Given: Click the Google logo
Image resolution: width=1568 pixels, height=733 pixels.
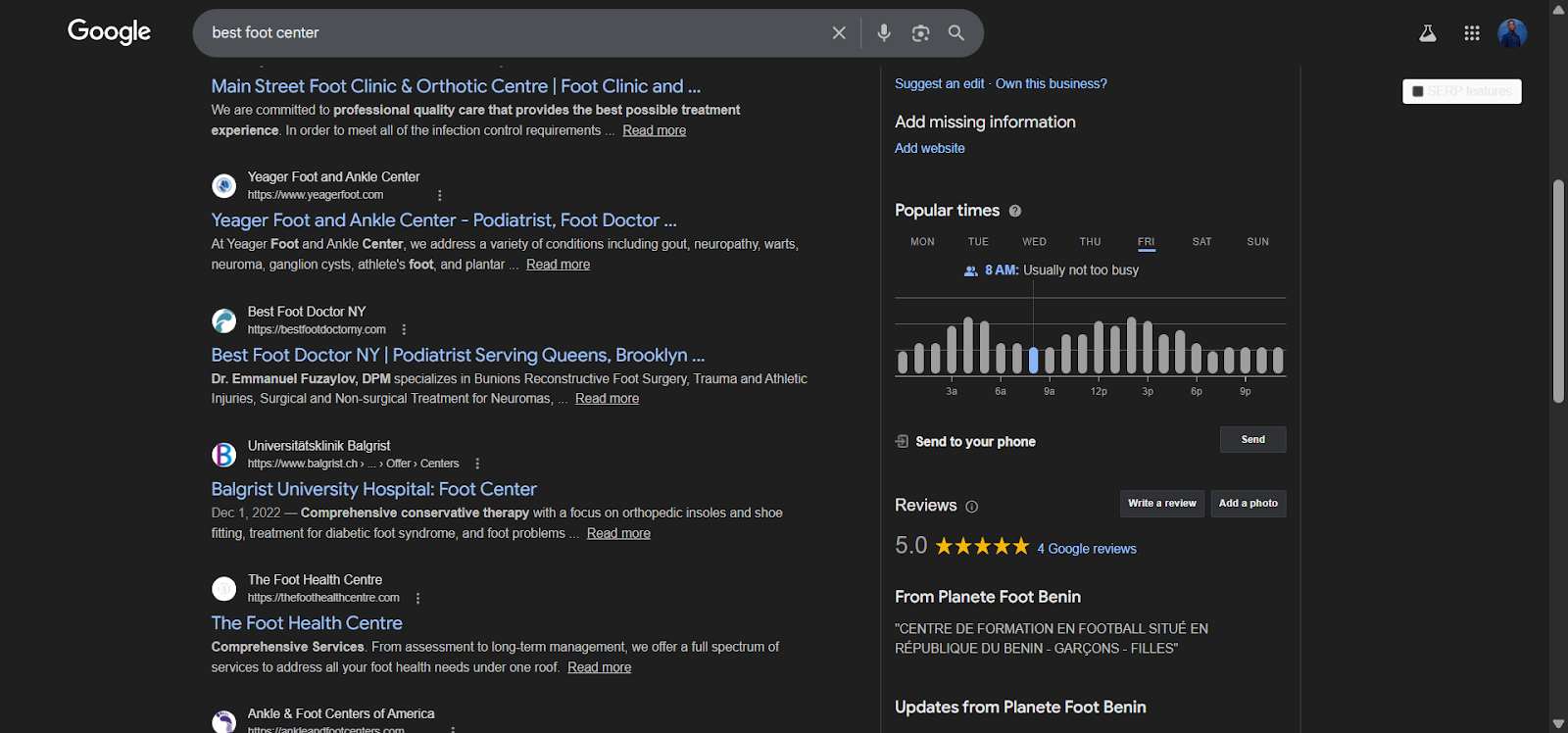Looking at the screenshot, I should (x=109, y=31).
